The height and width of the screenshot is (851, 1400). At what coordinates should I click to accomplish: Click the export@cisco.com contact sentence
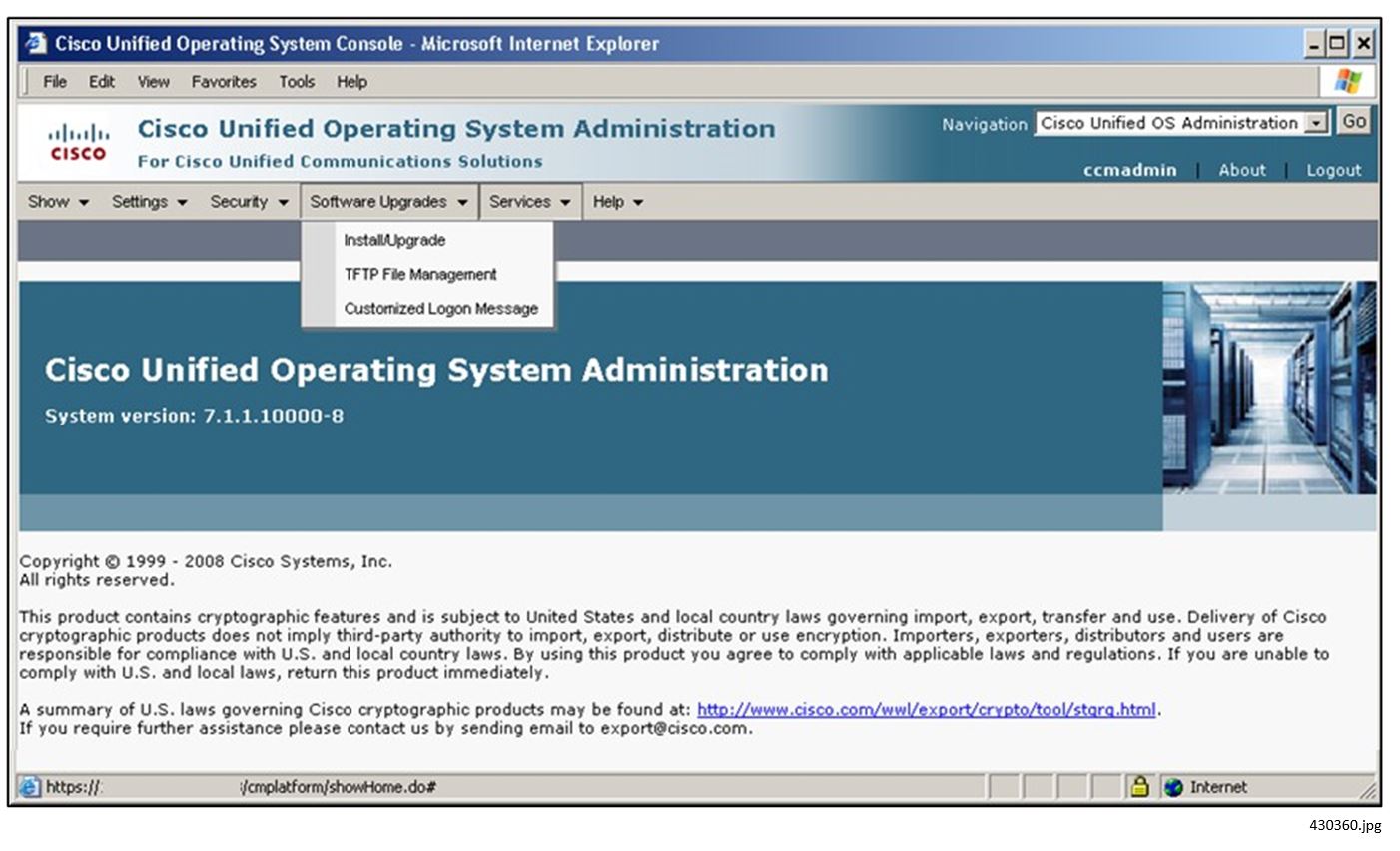pos(386,728)
